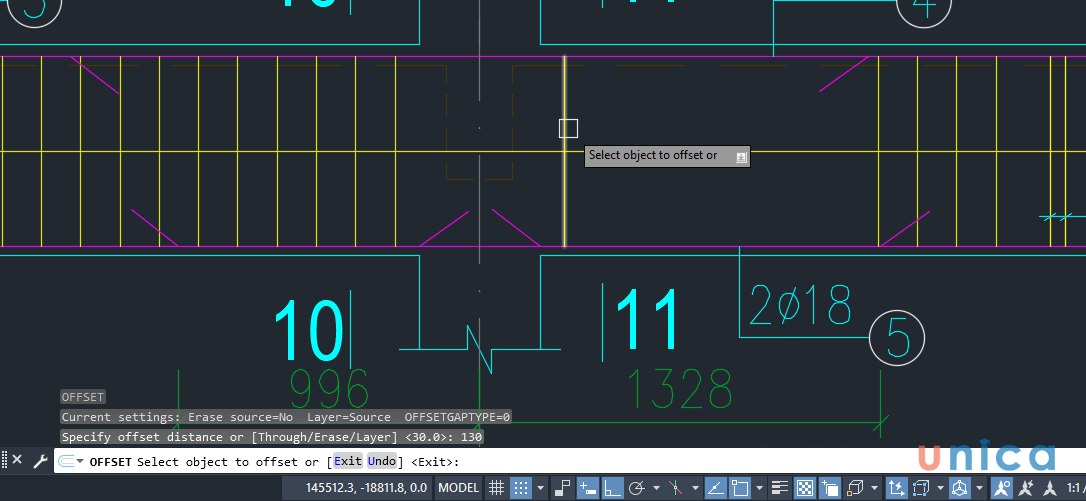Choose the Exit option in command line
This screenshot has height=501, width=1086.
[x=347, y=461]
